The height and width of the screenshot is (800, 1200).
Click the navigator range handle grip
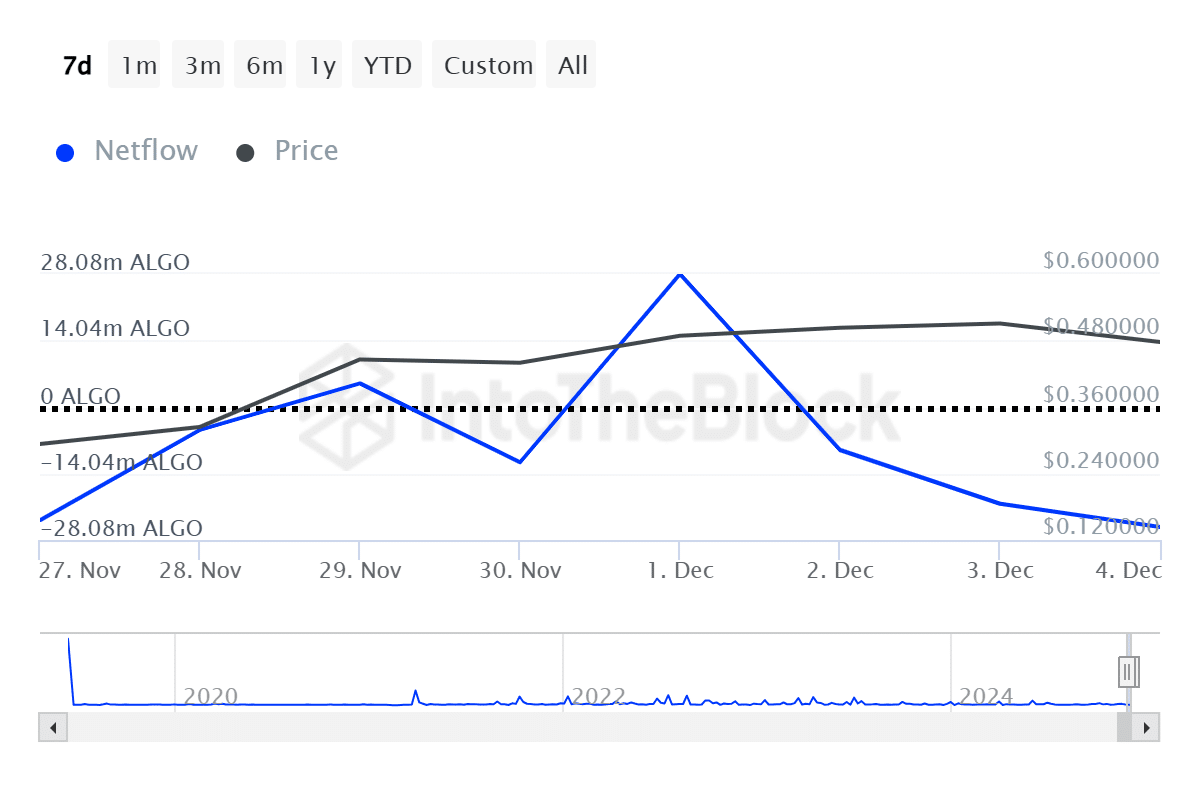1128,670
